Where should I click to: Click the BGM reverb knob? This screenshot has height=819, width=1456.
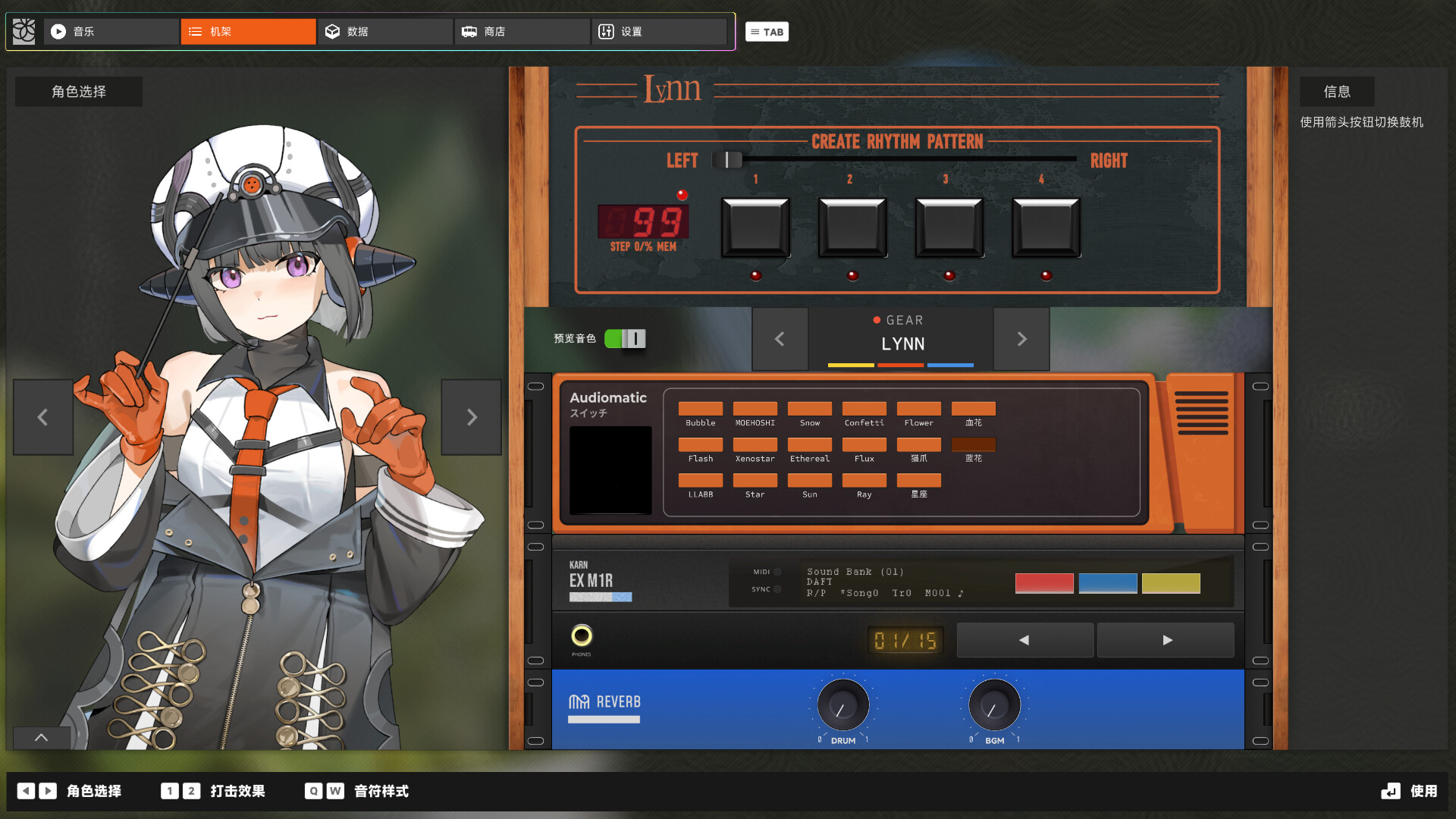(994, 705)
